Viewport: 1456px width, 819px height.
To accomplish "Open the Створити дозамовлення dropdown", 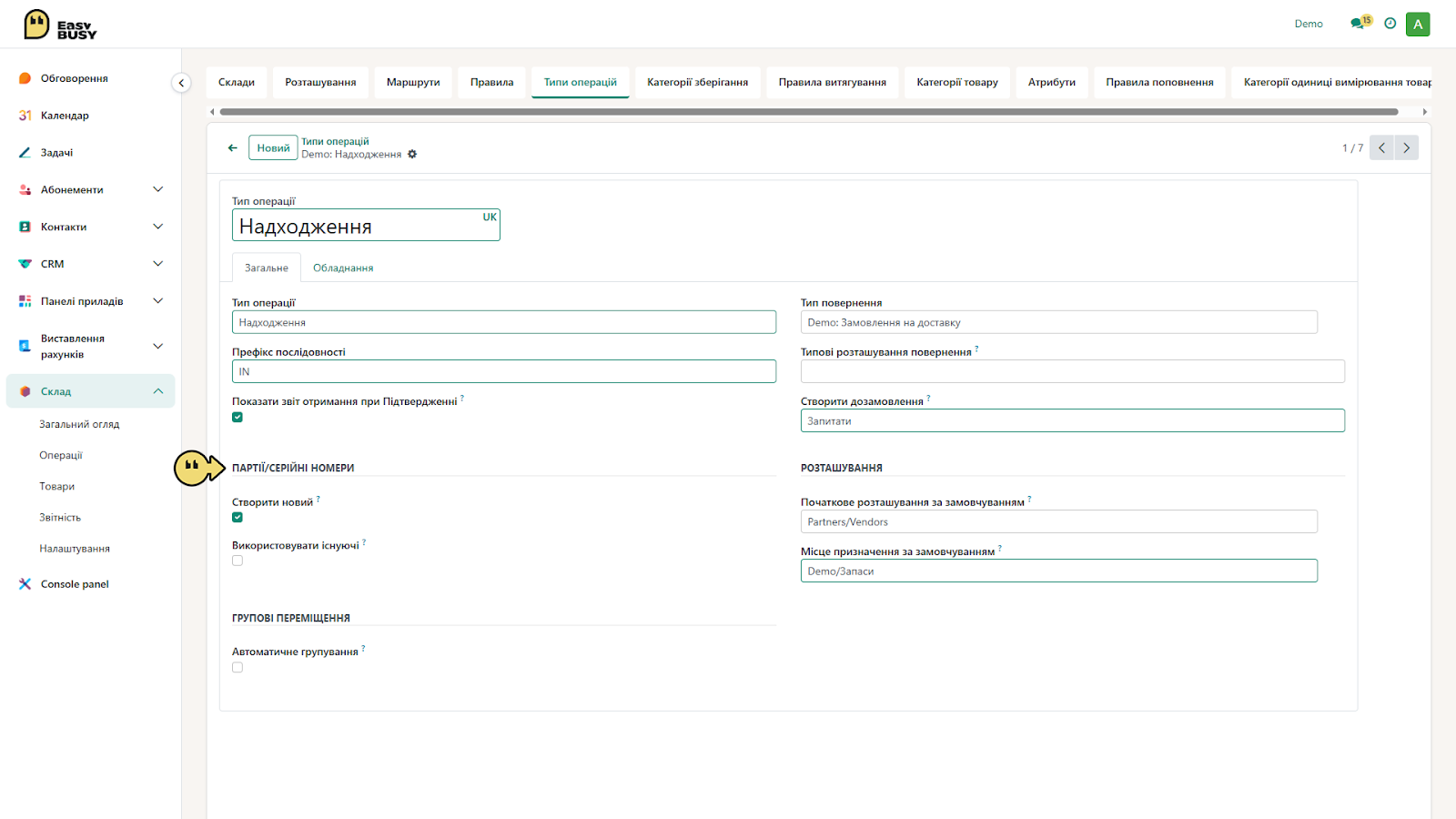I will pos(1073,420).
